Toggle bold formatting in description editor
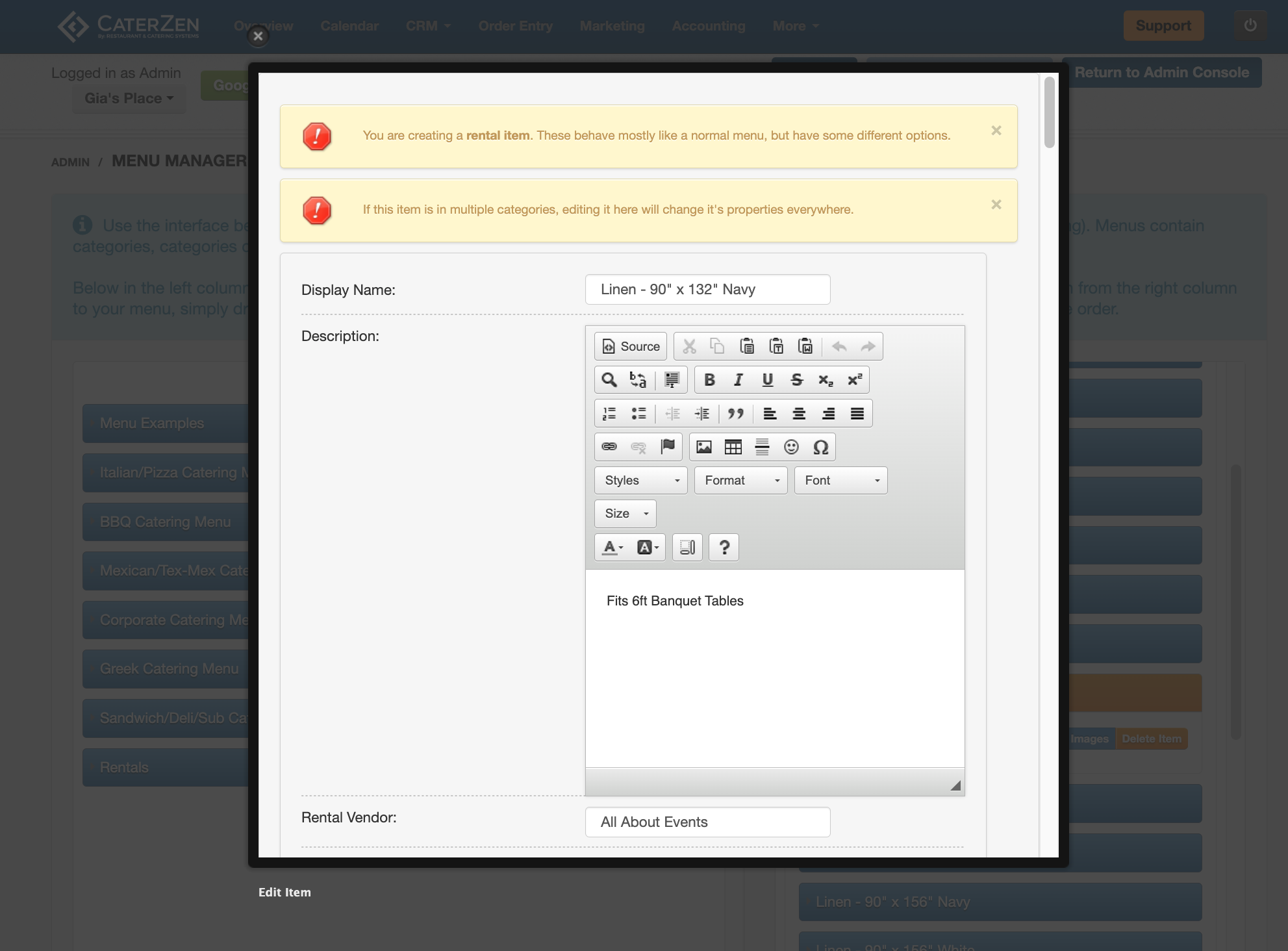 click(x=709, y=380)
